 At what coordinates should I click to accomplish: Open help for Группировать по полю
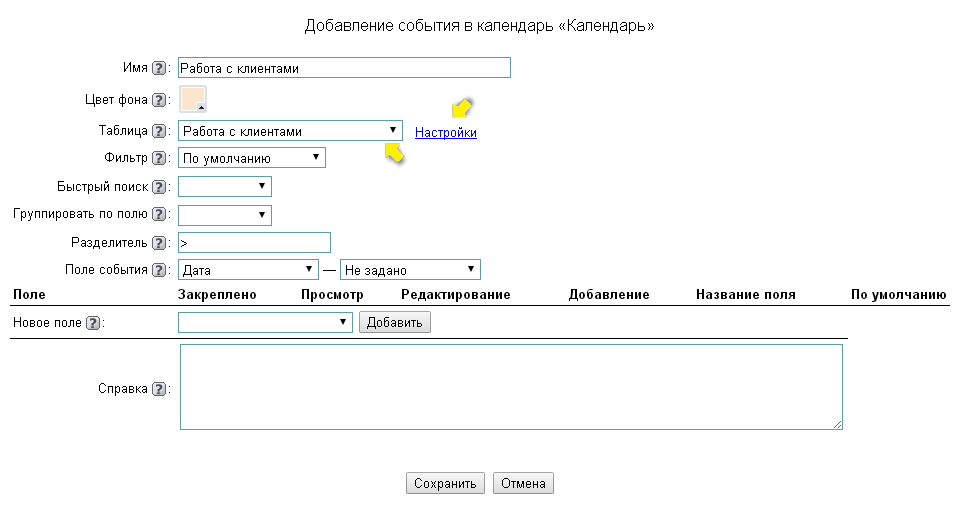click(158, 214)
